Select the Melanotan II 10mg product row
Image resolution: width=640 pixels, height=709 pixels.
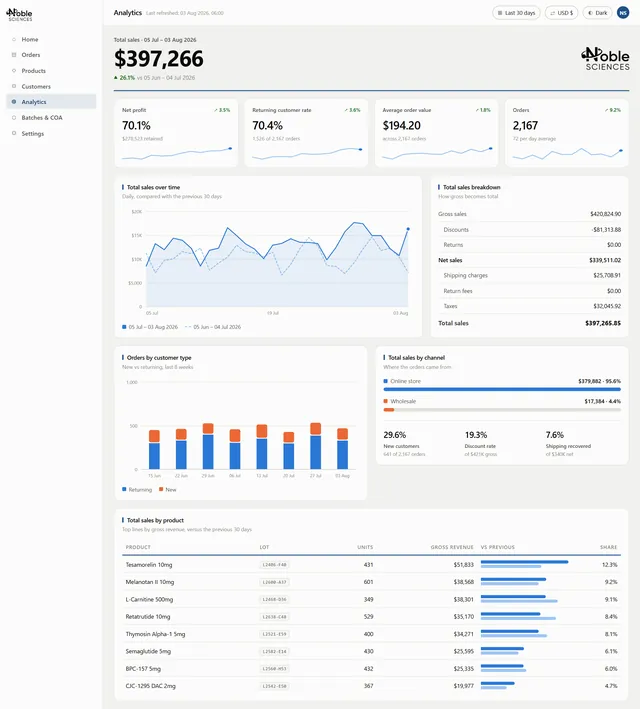[371, 582]
